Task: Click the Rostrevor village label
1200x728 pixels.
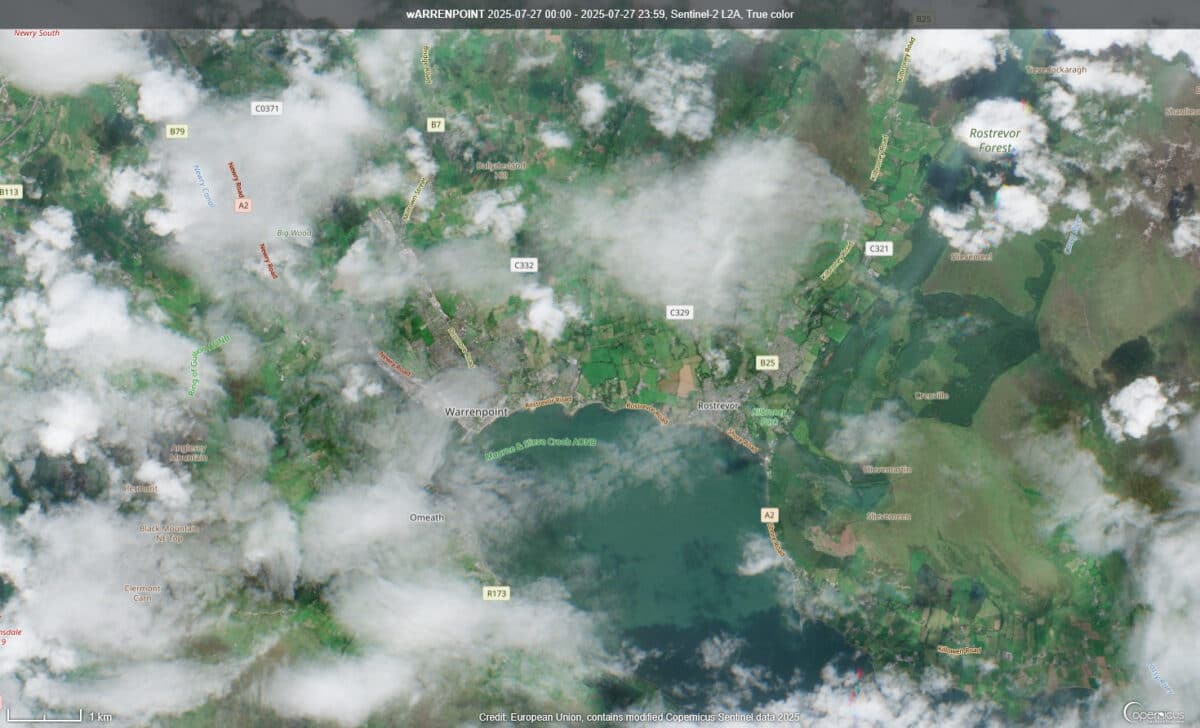Action: click(x=717, y=406)
